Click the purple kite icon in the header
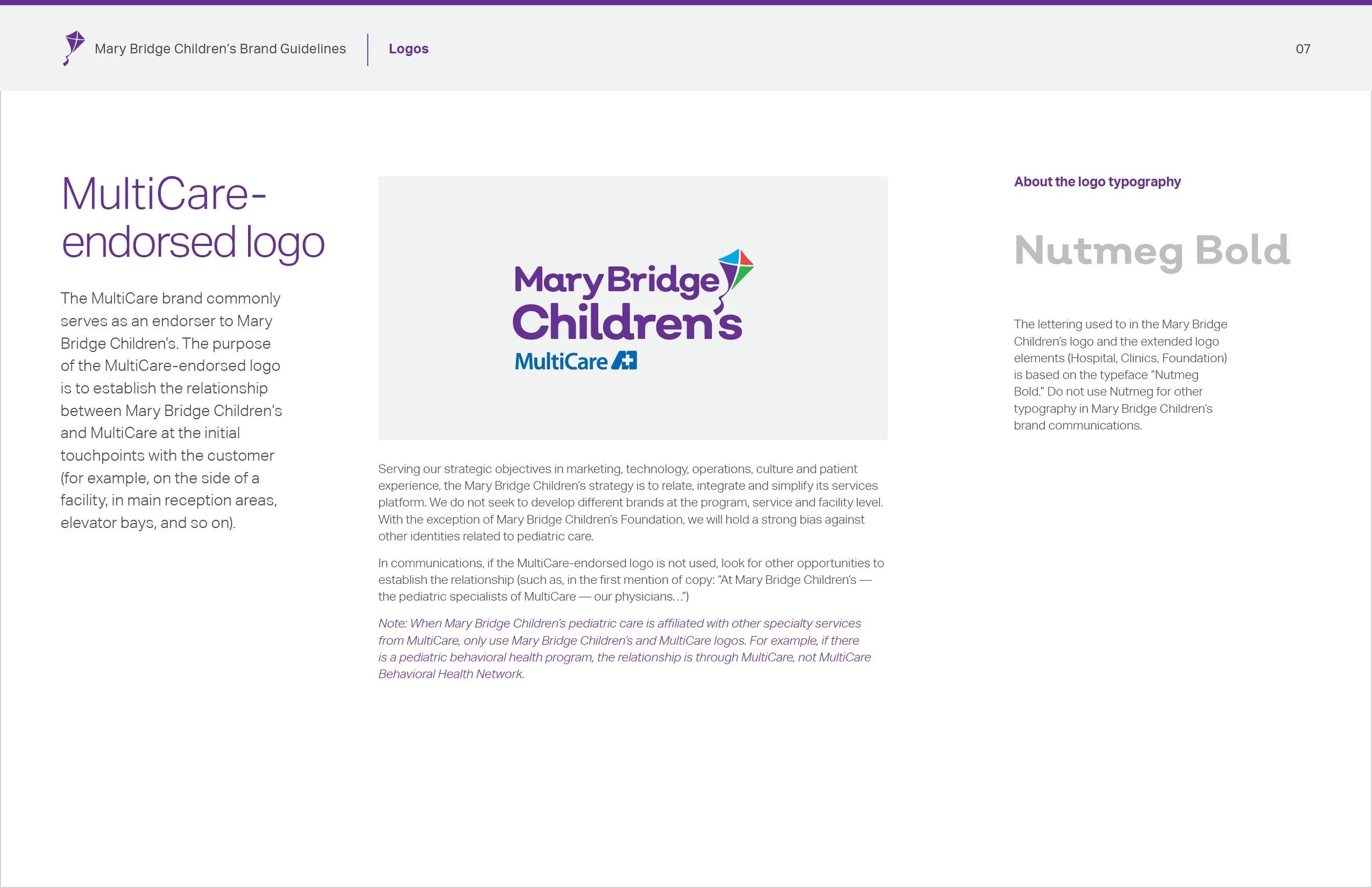1372x888 pixels. click(74, 48)
